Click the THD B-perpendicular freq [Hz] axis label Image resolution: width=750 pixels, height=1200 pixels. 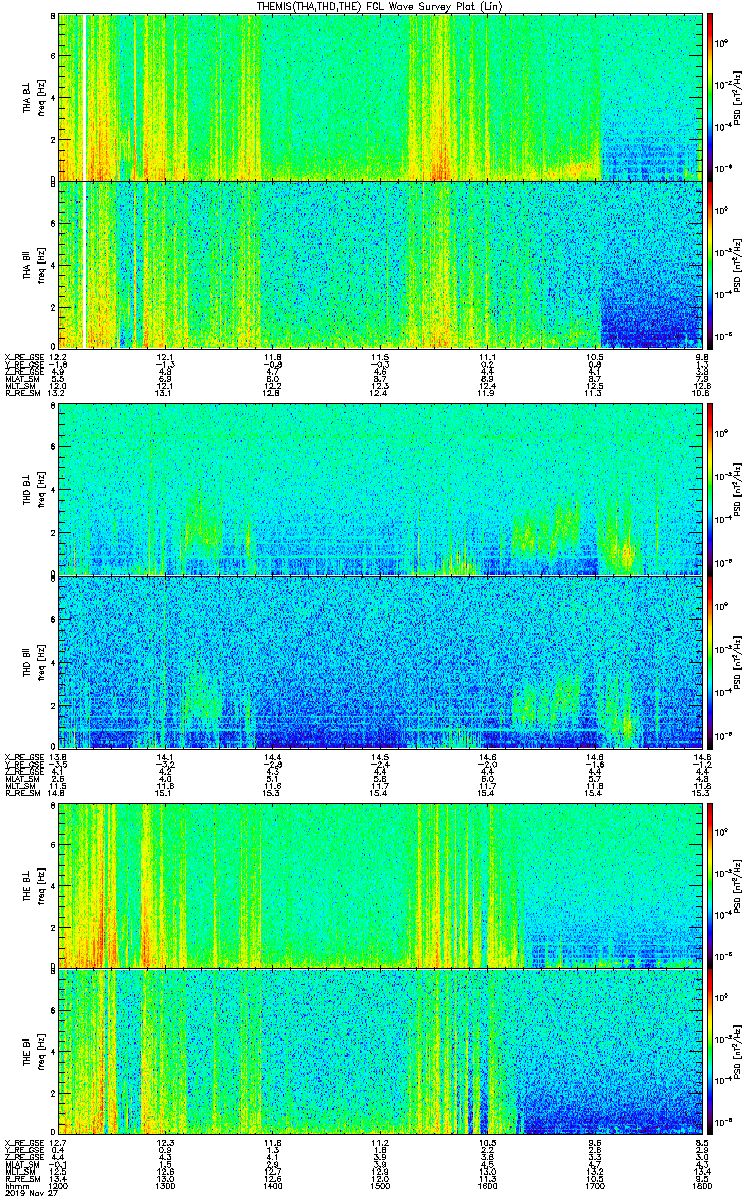[40, 490]
